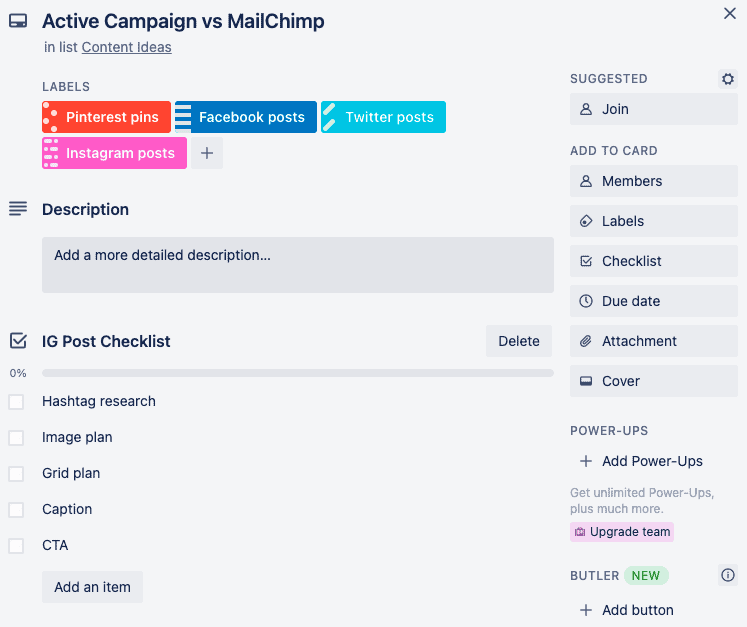Viewport: 747px width, 627px height.
Task: Click the Facebook posts blue label
Action: click(x=246, y=117)
